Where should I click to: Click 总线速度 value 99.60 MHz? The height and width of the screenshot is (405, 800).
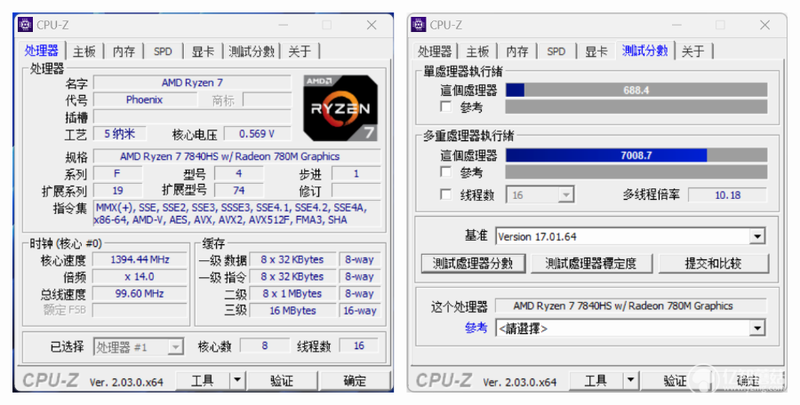pos(140,294)
